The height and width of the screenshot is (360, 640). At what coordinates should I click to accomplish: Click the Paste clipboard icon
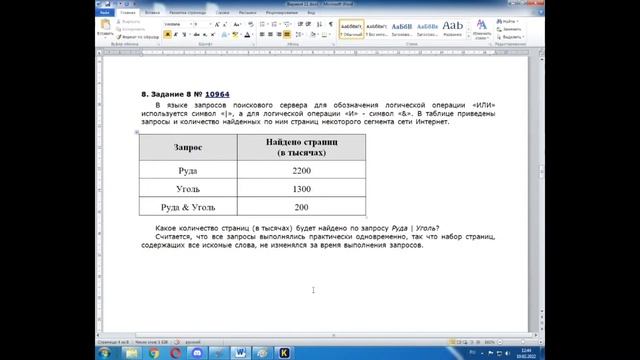[x=105, y=25]
